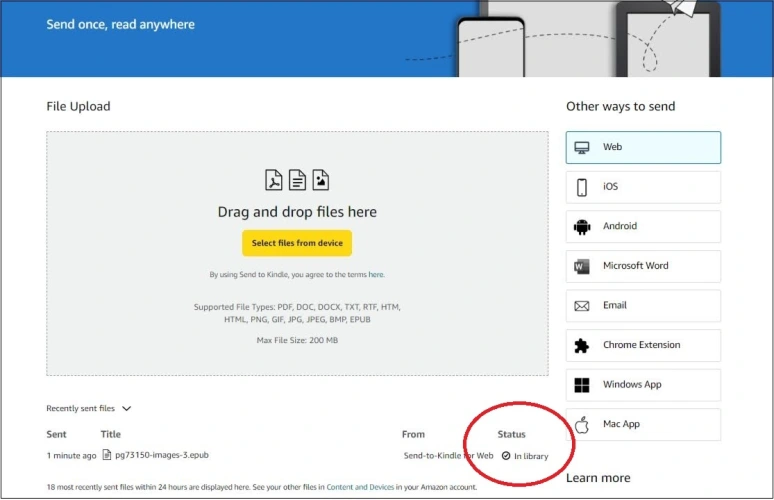Click pg73150-images-3.epub file title
This screenshot has width=774, height=500.
pyautogui.click(x=161, y=455)
